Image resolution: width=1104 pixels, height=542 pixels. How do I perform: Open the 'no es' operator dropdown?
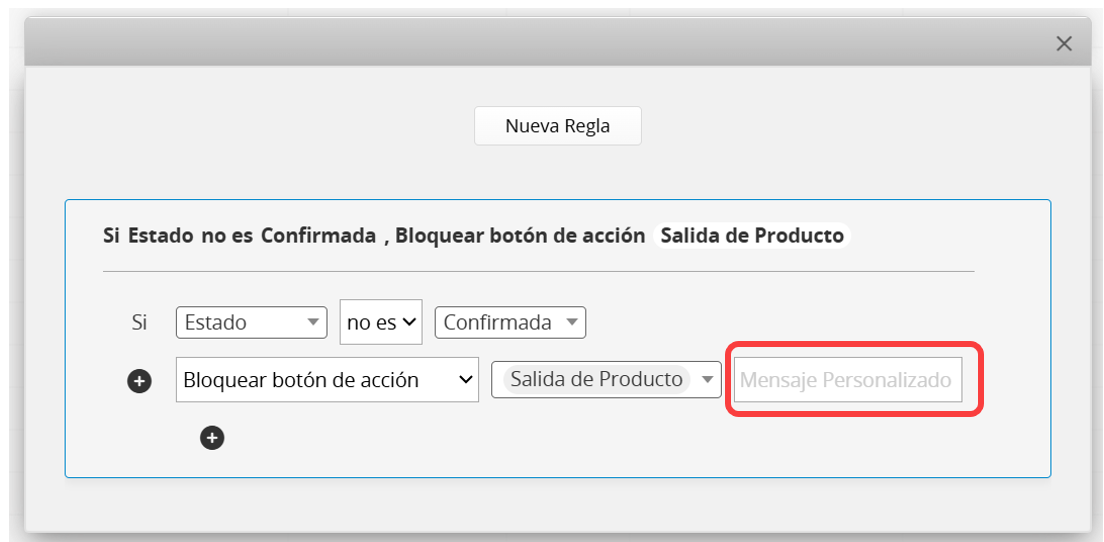[381, 323]
